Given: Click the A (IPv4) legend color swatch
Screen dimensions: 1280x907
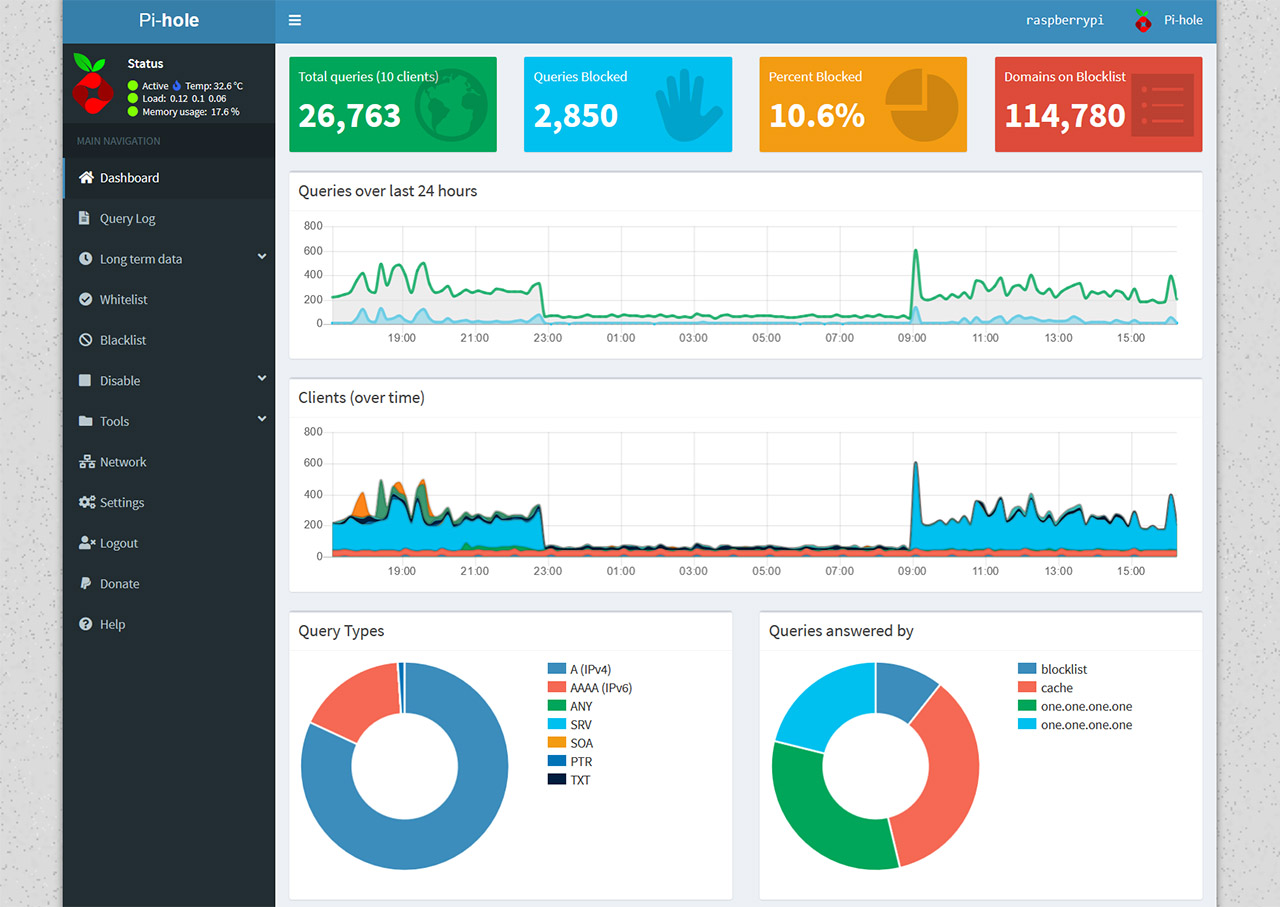Looking at the screenshot, I should click(557, 669).
